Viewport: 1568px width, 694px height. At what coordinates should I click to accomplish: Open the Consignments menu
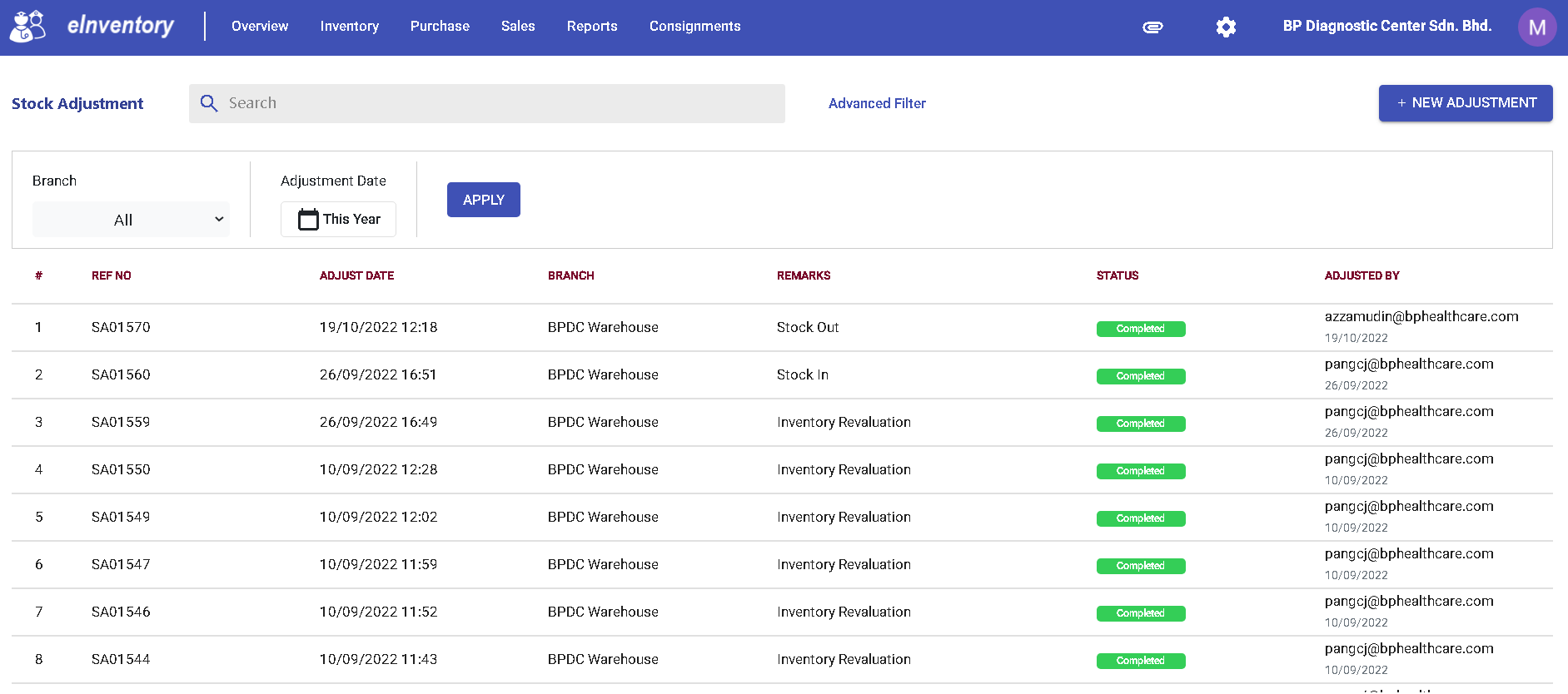tap(695, 27)
